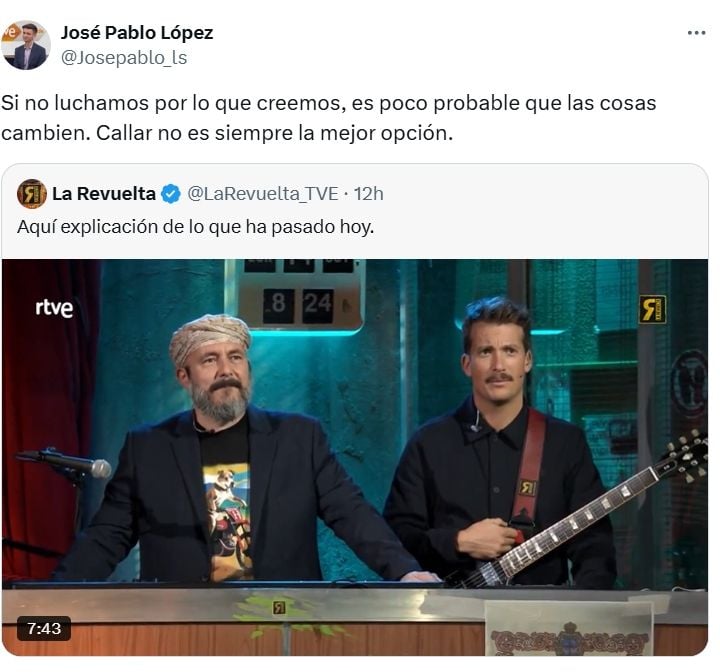
Task: Click the @LaRevuelta_TVE handle
Action: point(263,194)
